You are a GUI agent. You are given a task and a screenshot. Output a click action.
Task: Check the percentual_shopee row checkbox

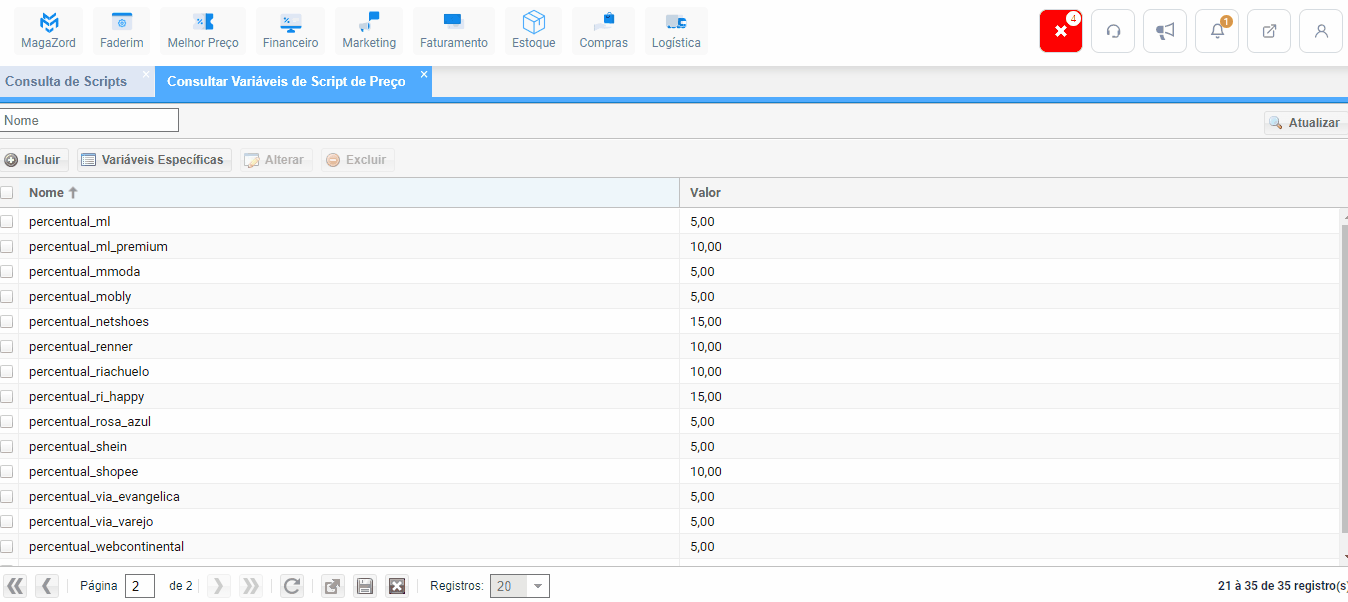tap(7, 471)
